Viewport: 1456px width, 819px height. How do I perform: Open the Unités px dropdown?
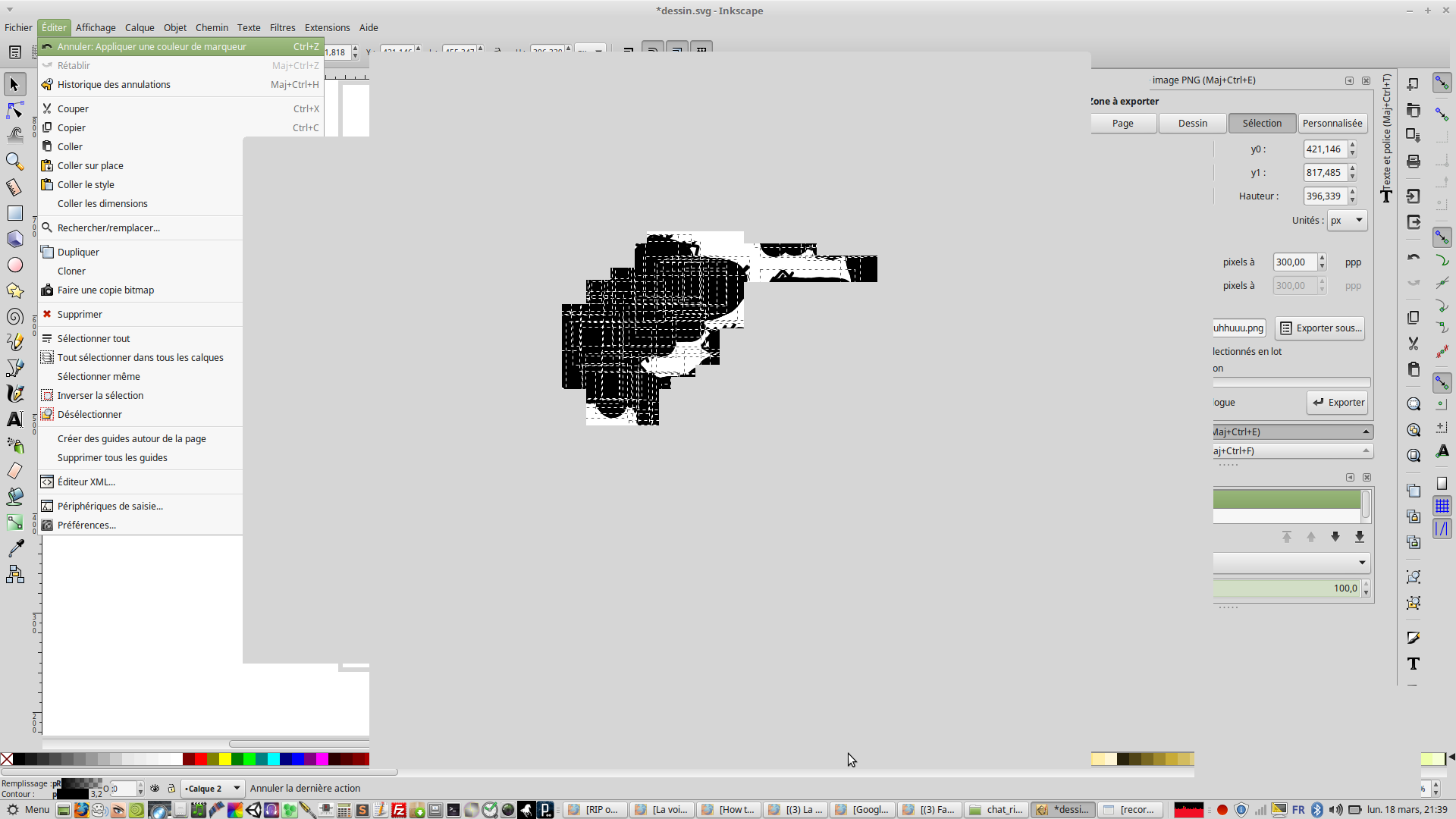pos(1347,221)
